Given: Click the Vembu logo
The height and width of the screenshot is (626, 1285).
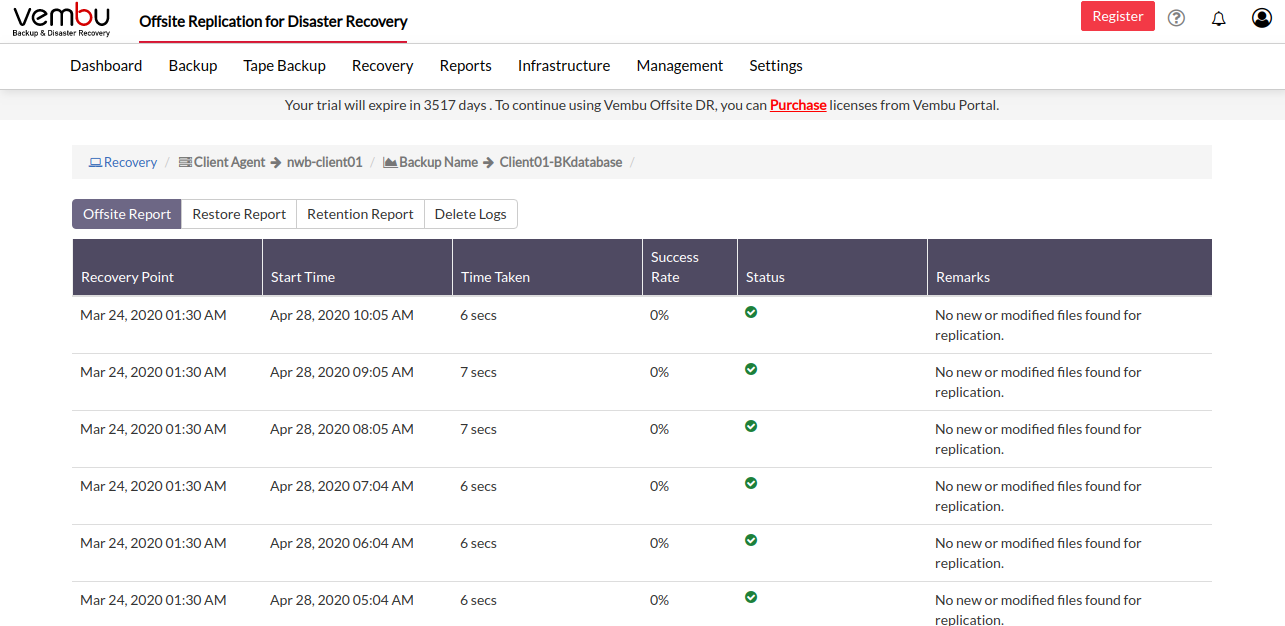Looking at the screenshot, I should tap(62, 20).
